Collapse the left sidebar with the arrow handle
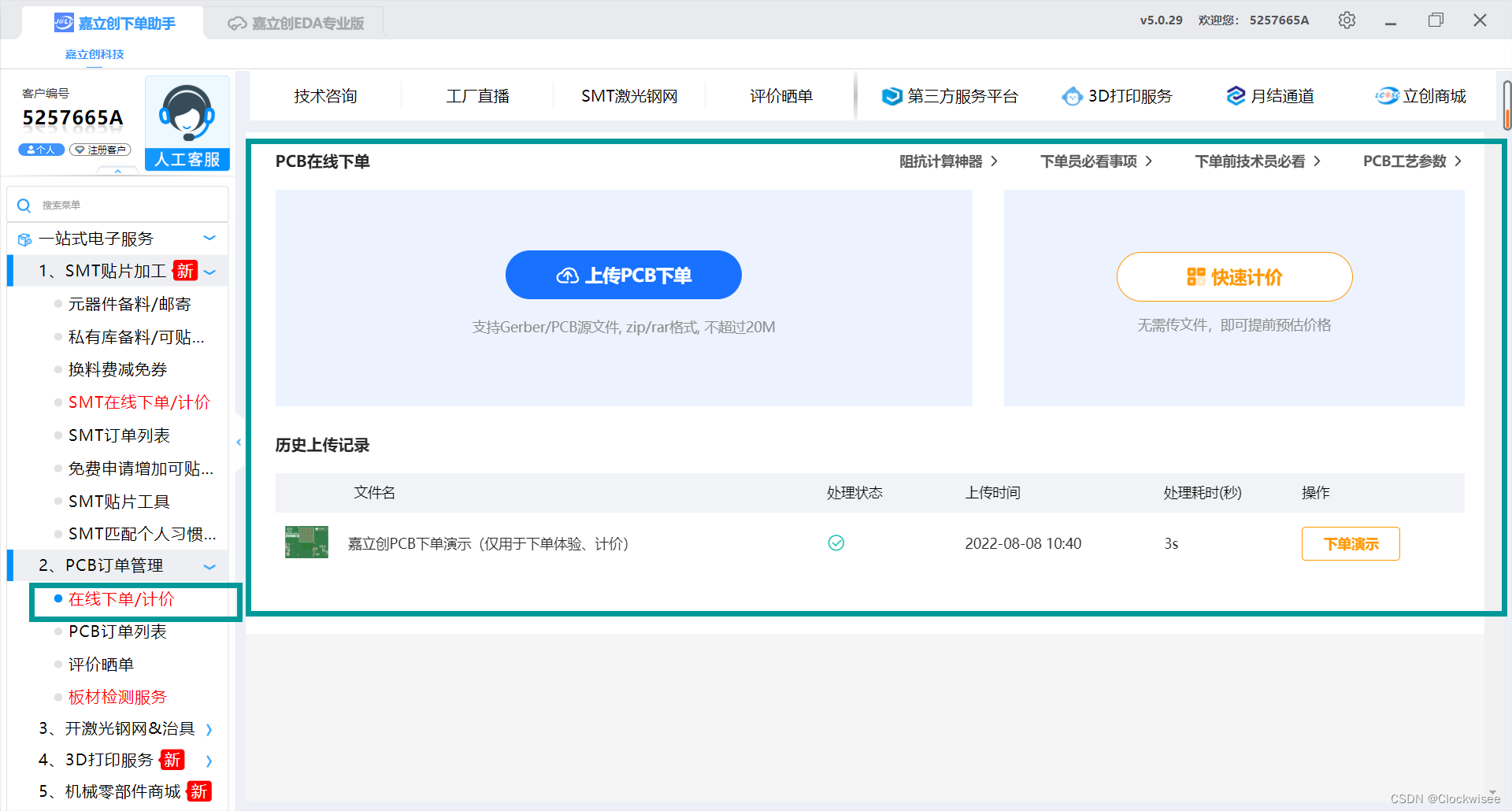Image resolution: width=1512 pixels, height=811 pixels. point(239,443)
